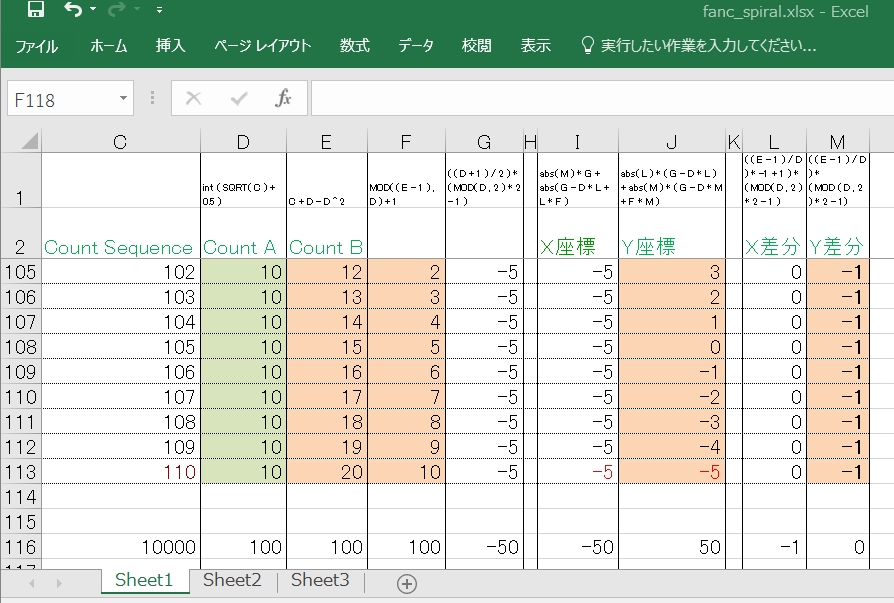
Task: Click the Save icon in quick access toolbar
Action: click(x=36, y=9)
